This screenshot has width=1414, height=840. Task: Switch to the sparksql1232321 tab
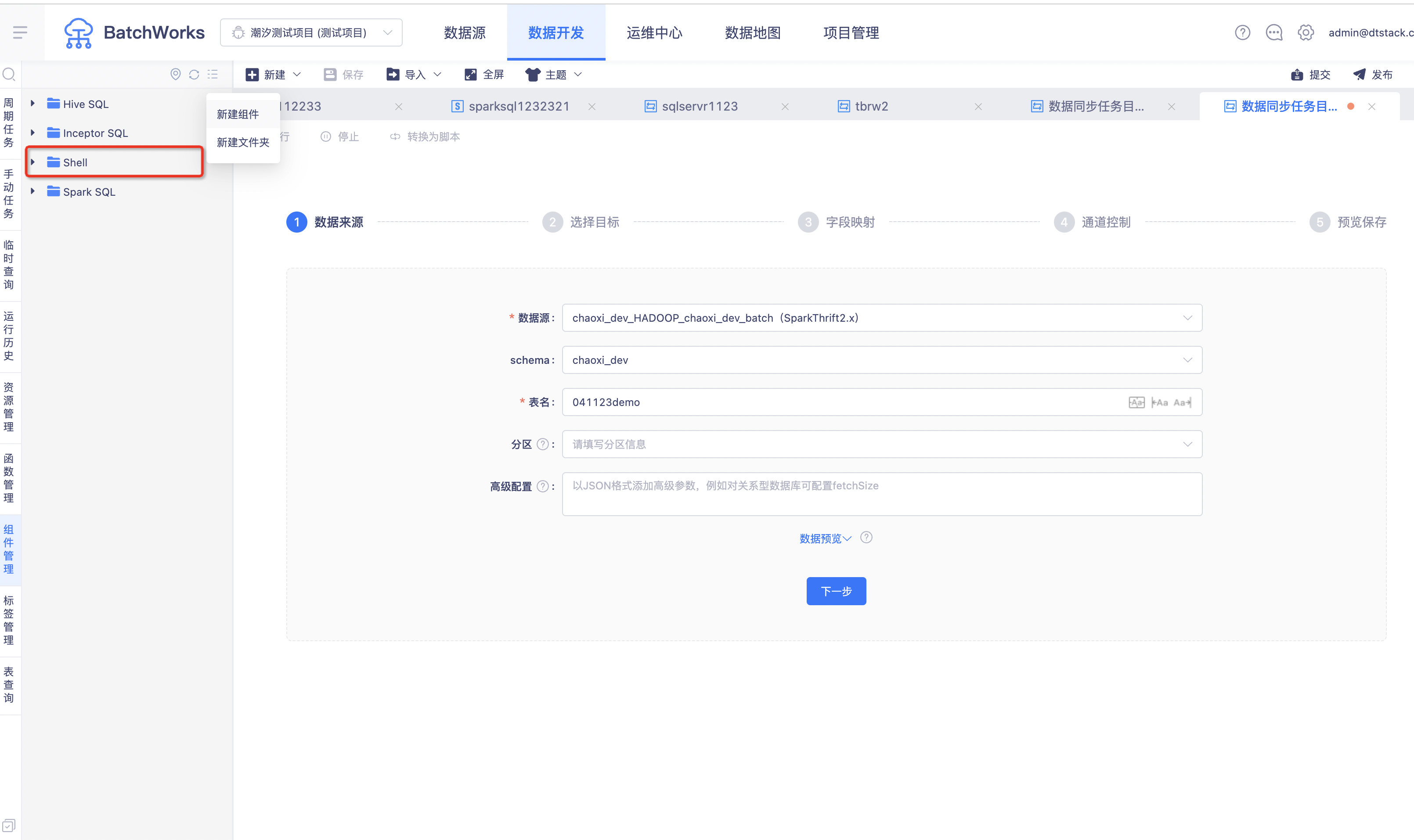pyautogui.click(x=519, y=106)
